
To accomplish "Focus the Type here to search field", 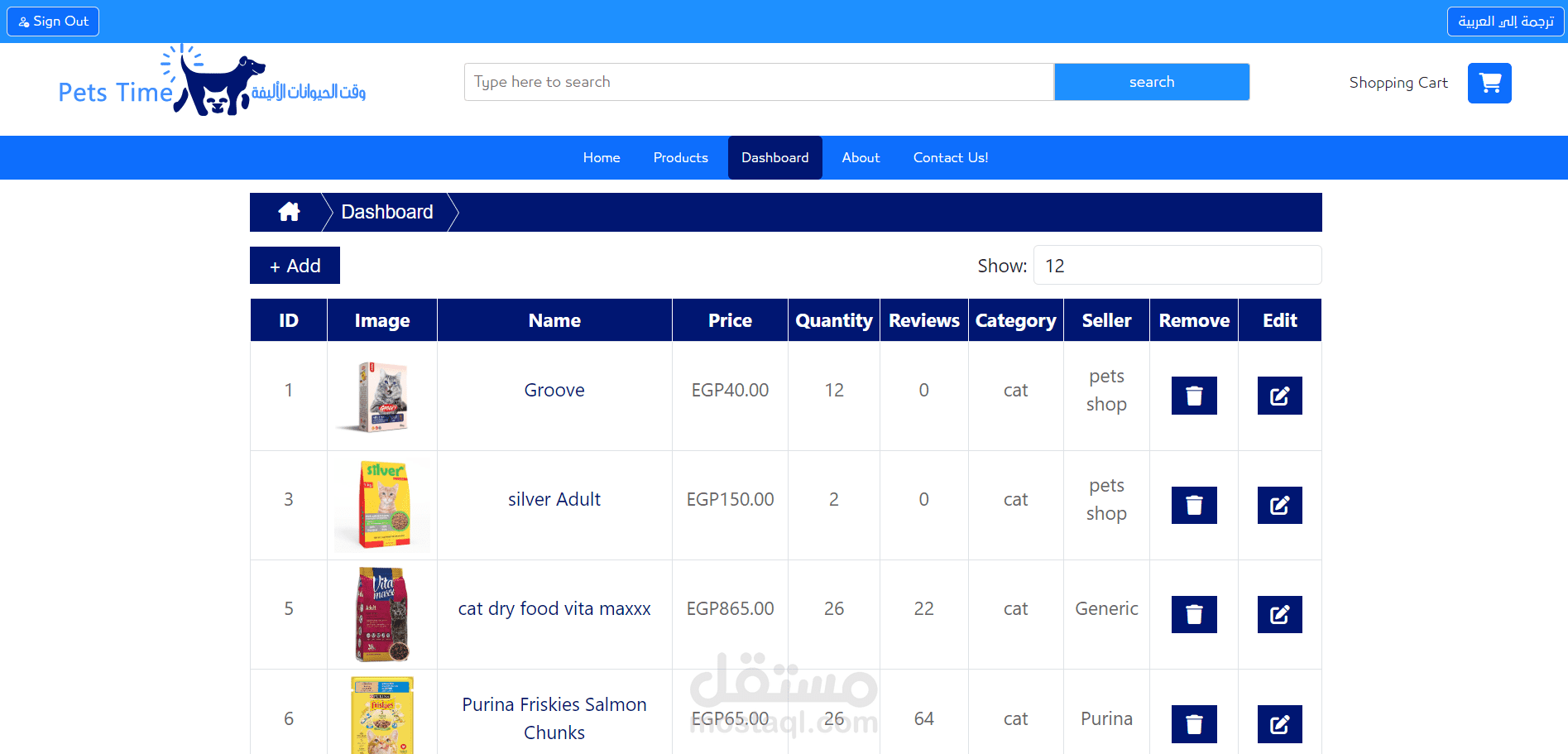I will pos(759,82).
